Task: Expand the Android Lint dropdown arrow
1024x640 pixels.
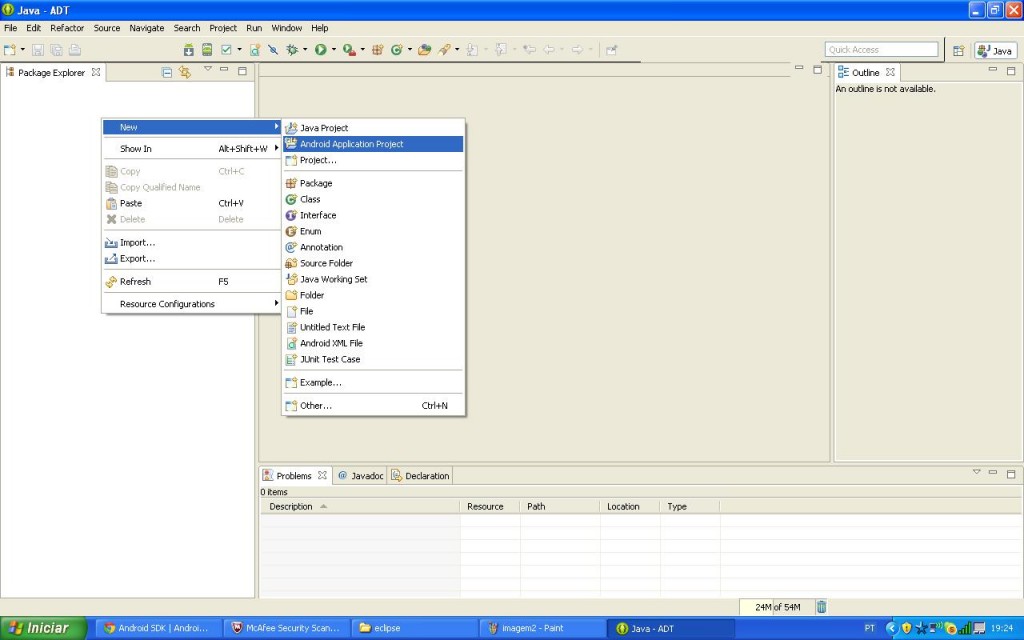Action: [239, 50]
